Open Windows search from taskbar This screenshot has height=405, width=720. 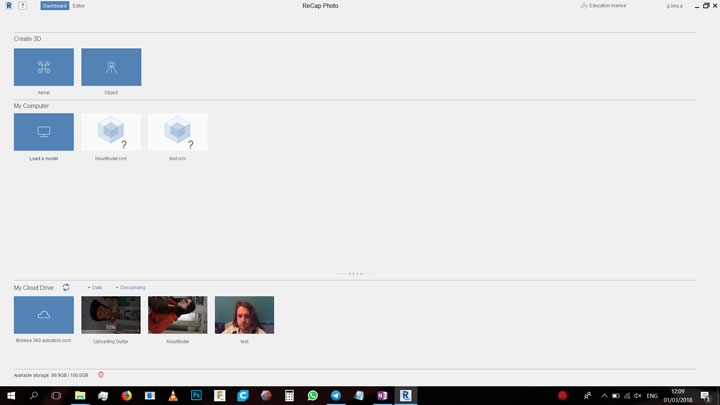click(34, 395)
